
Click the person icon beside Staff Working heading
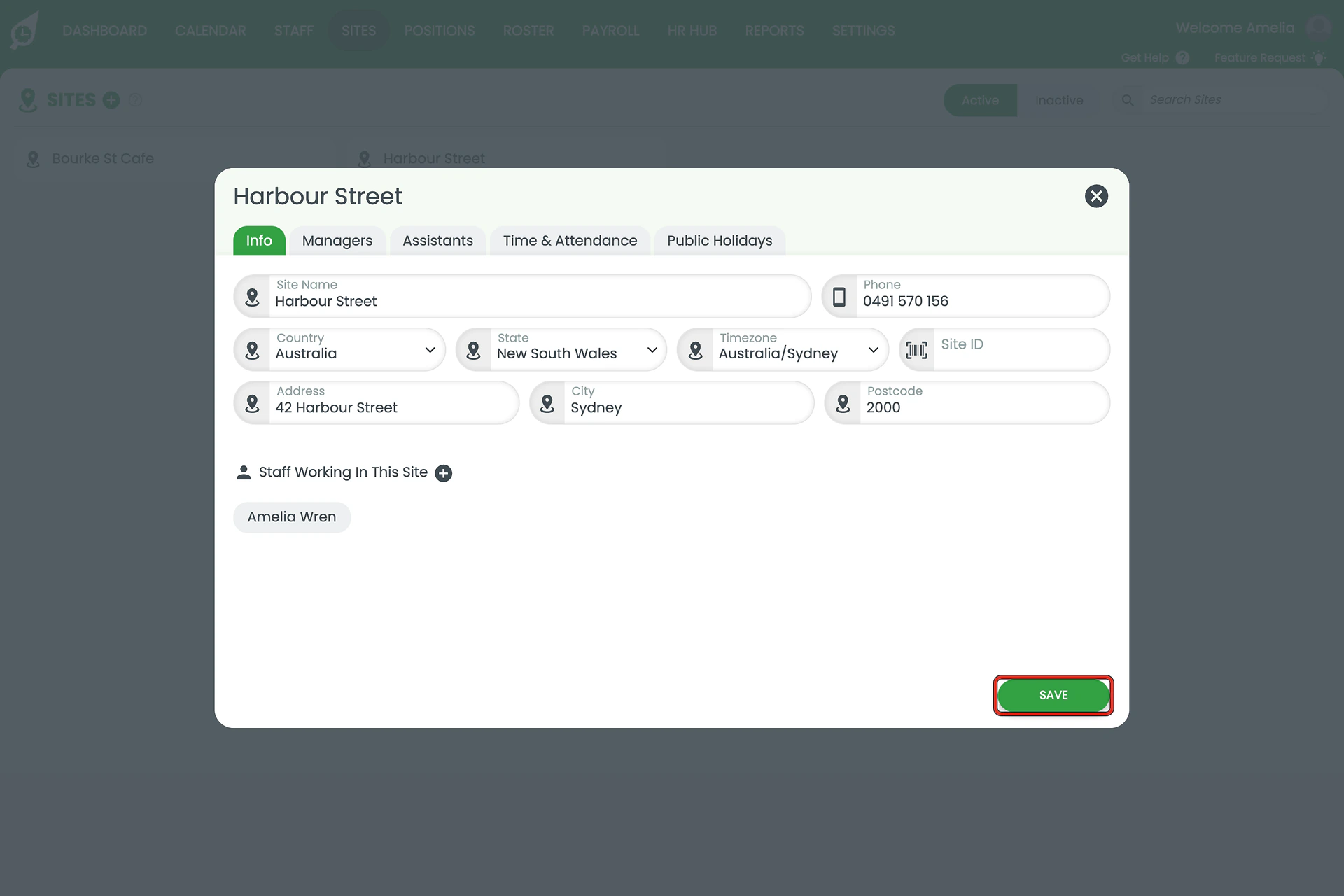point(244,472)
